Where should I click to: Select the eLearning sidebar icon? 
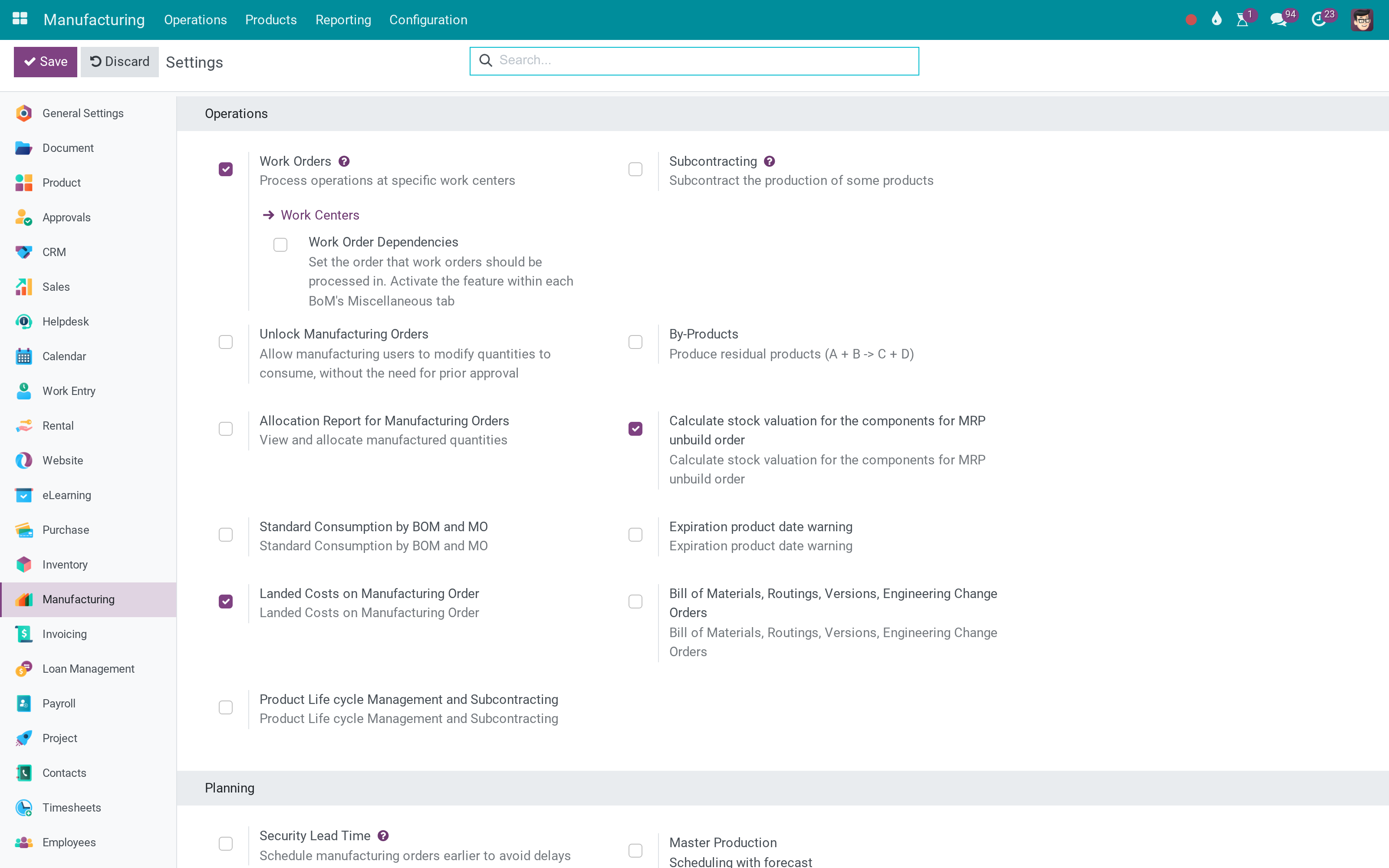click(x=23, y=496)
